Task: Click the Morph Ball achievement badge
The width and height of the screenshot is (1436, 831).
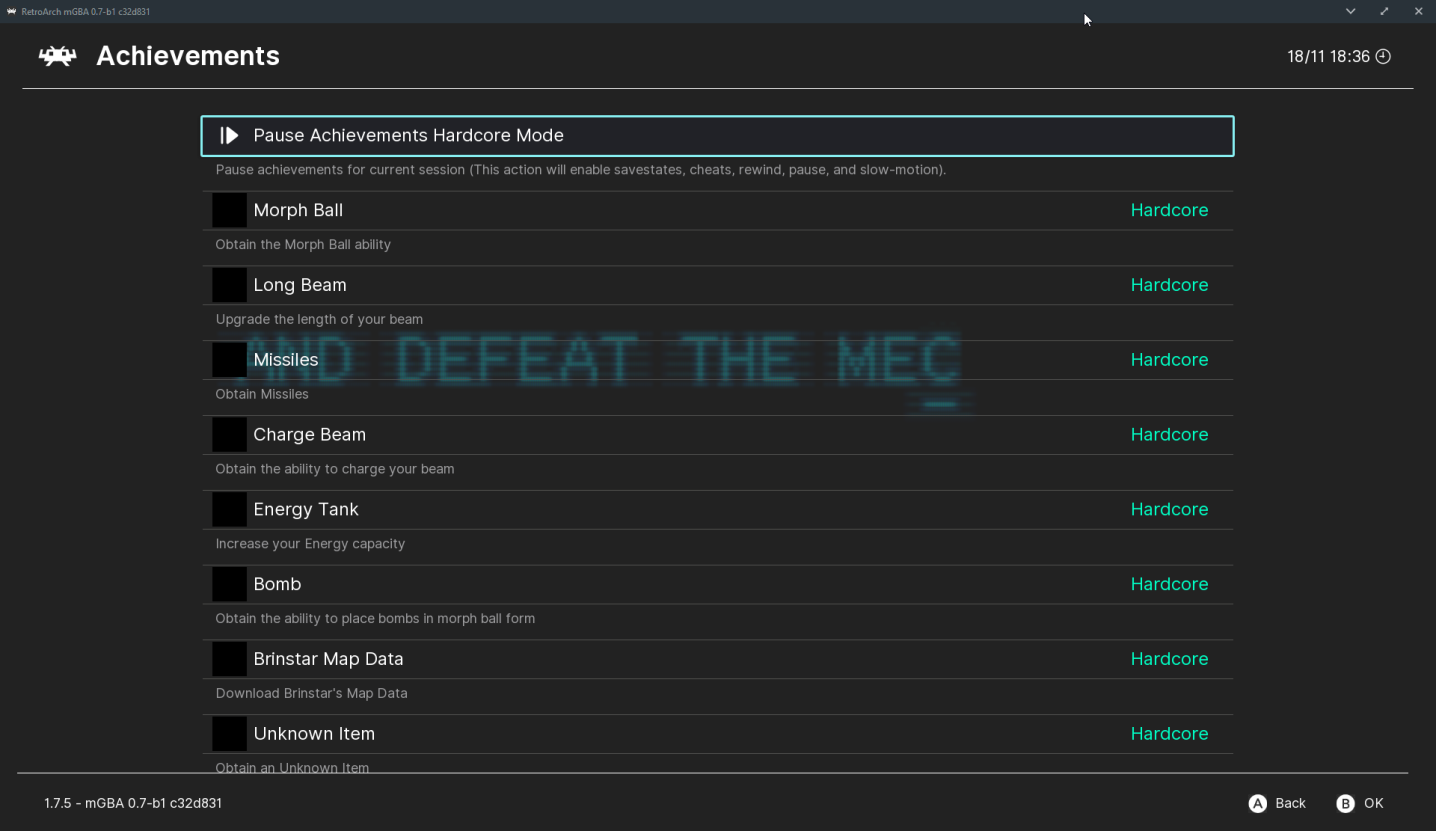Action: point(228,210)
